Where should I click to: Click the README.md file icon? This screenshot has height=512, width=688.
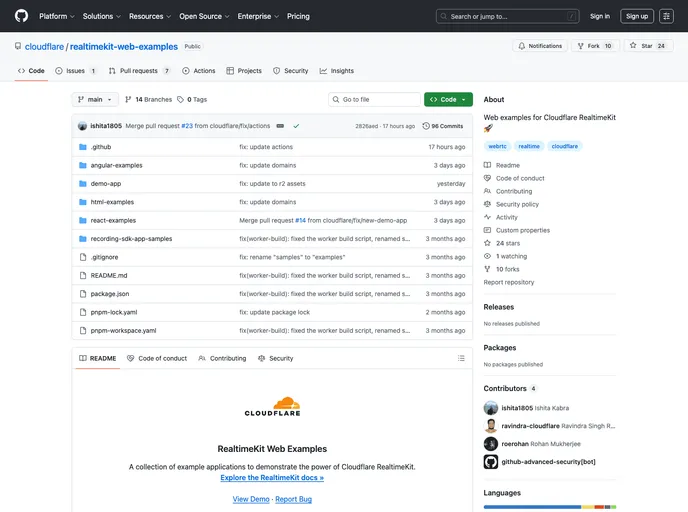82,276
